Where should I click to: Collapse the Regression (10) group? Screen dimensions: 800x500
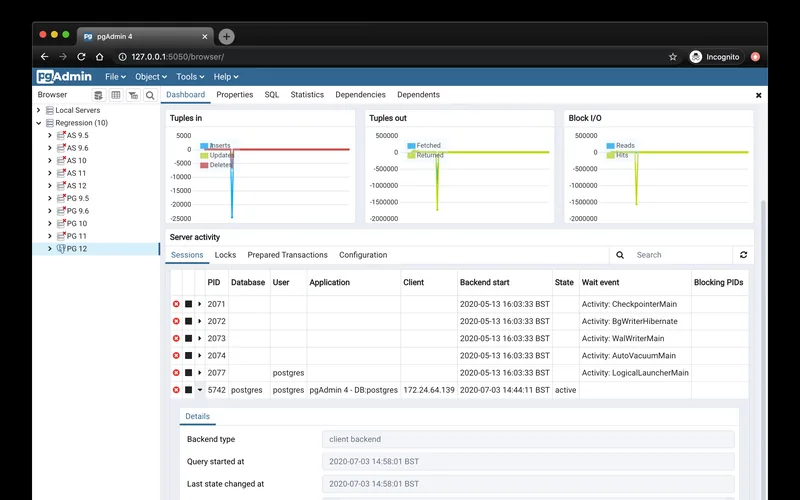(x=38, y=123)
